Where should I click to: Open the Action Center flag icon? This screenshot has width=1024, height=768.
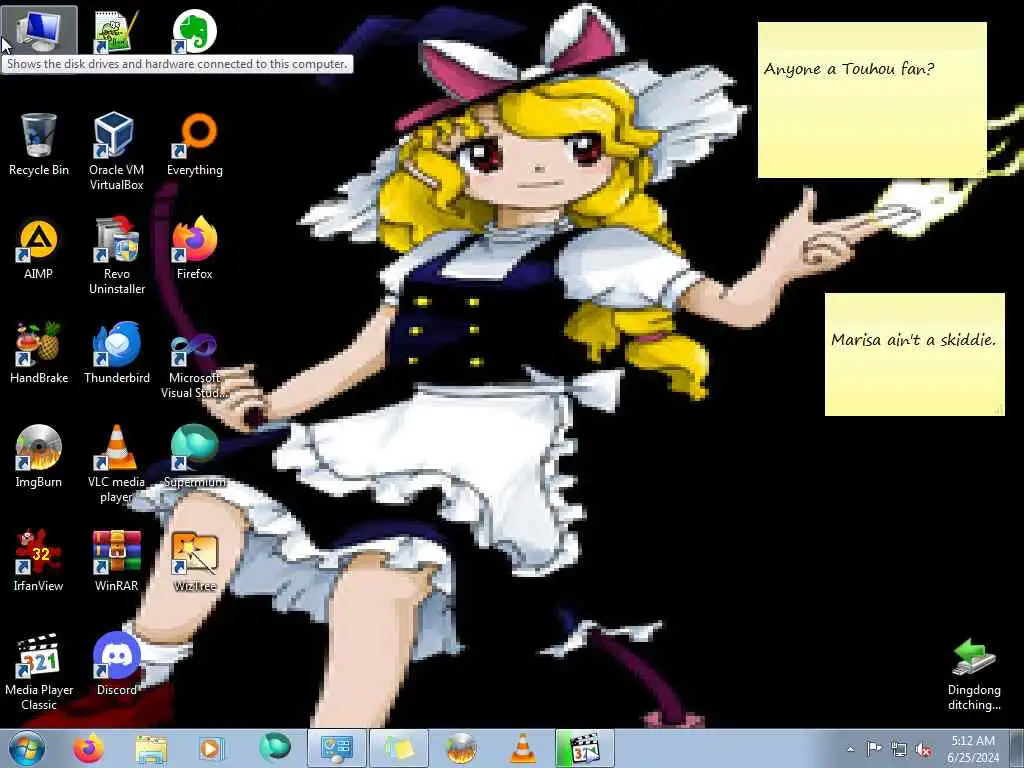coord(874,749)
